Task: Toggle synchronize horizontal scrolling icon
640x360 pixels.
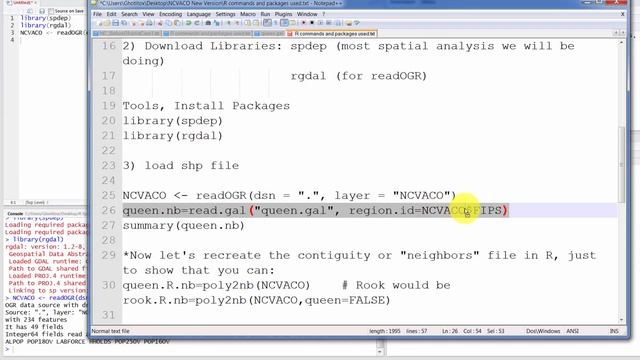Action: 255,23
